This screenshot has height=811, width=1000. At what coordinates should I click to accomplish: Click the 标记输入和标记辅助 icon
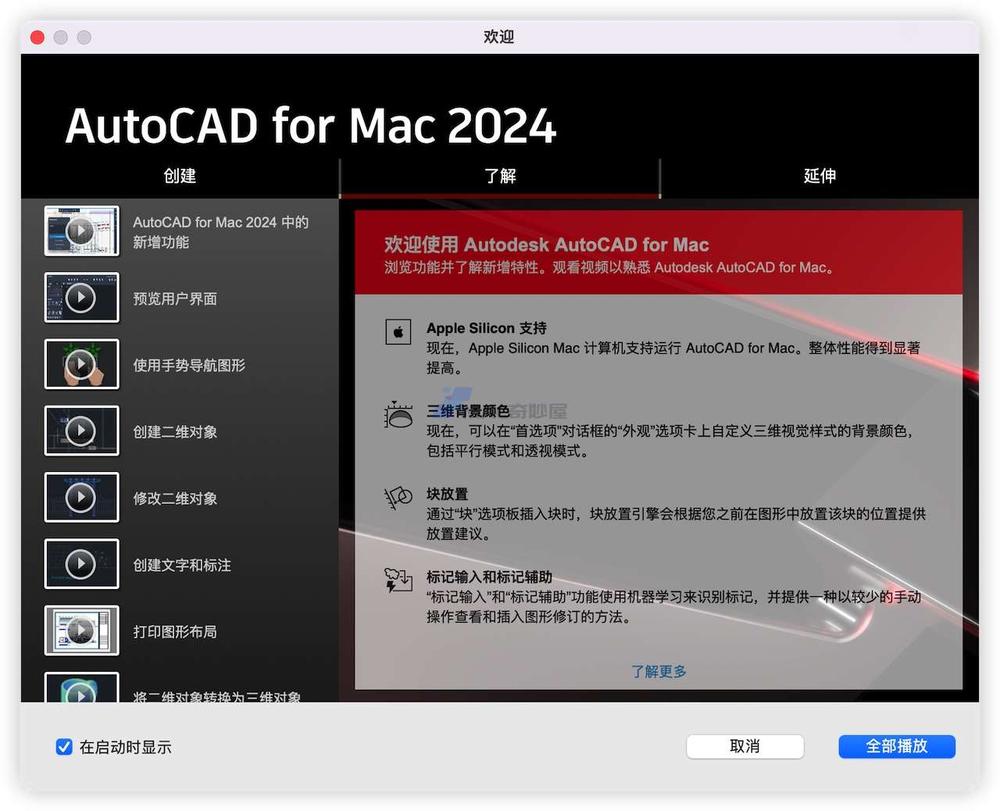point(398,580)
